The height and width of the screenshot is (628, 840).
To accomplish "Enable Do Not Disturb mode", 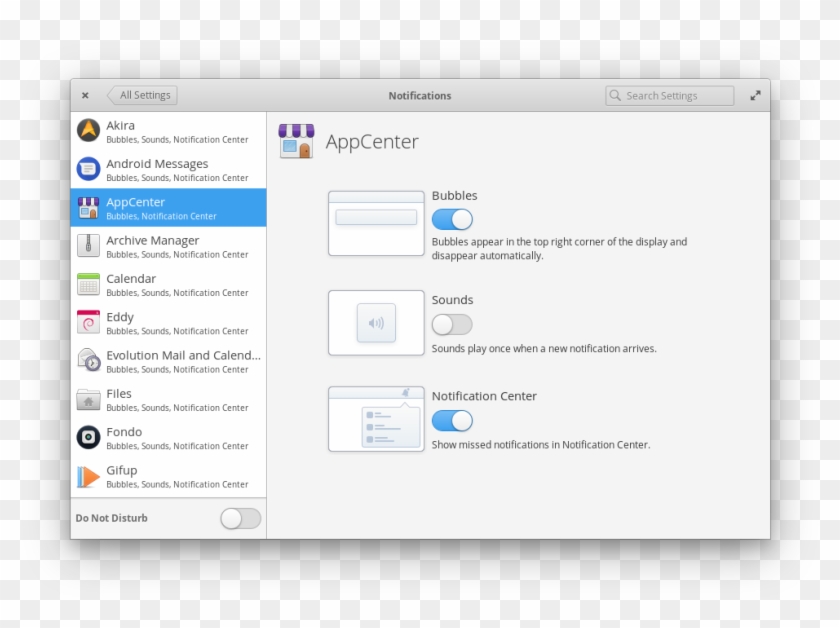I will [x=240, y=518].
